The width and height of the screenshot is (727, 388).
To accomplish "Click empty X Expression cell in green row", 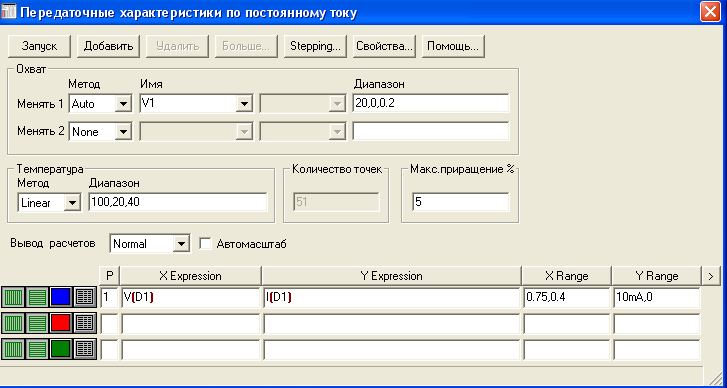I will 191,350.
